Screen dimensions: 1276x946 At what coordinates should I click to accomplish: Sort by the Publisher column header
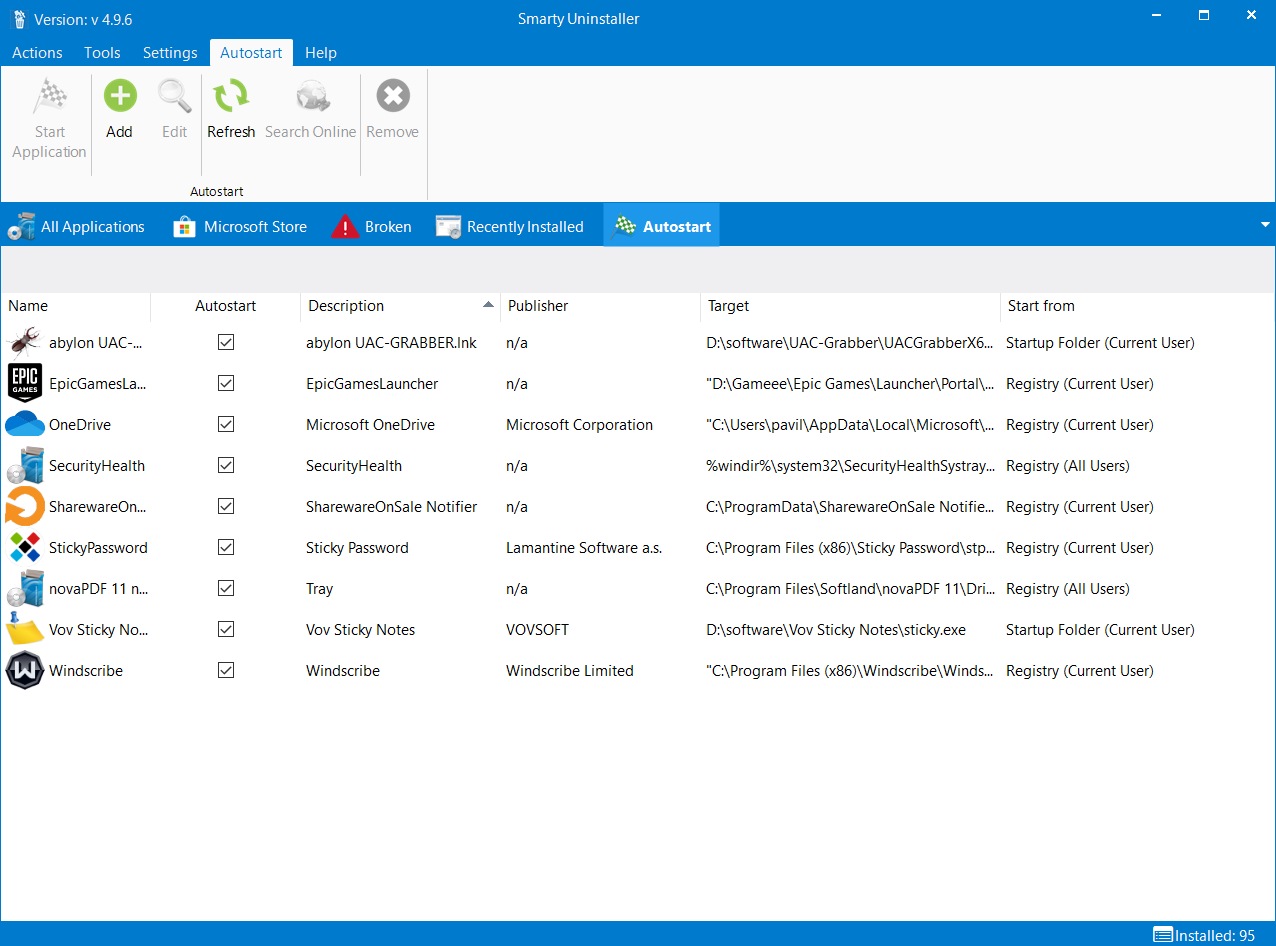[600, 306]
